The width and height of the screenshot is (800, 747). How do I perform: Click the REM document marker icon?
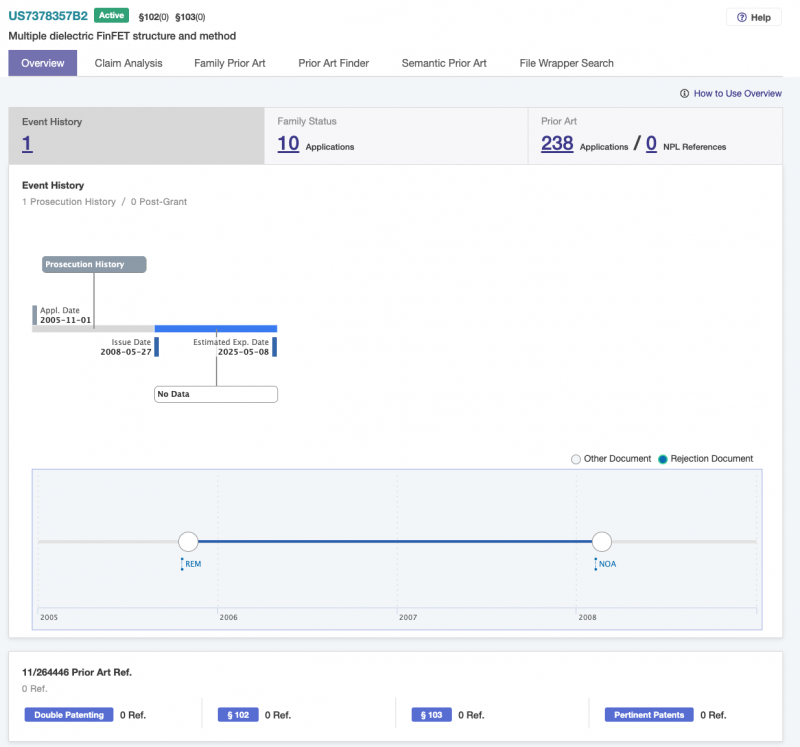click(x=182, y=564)
